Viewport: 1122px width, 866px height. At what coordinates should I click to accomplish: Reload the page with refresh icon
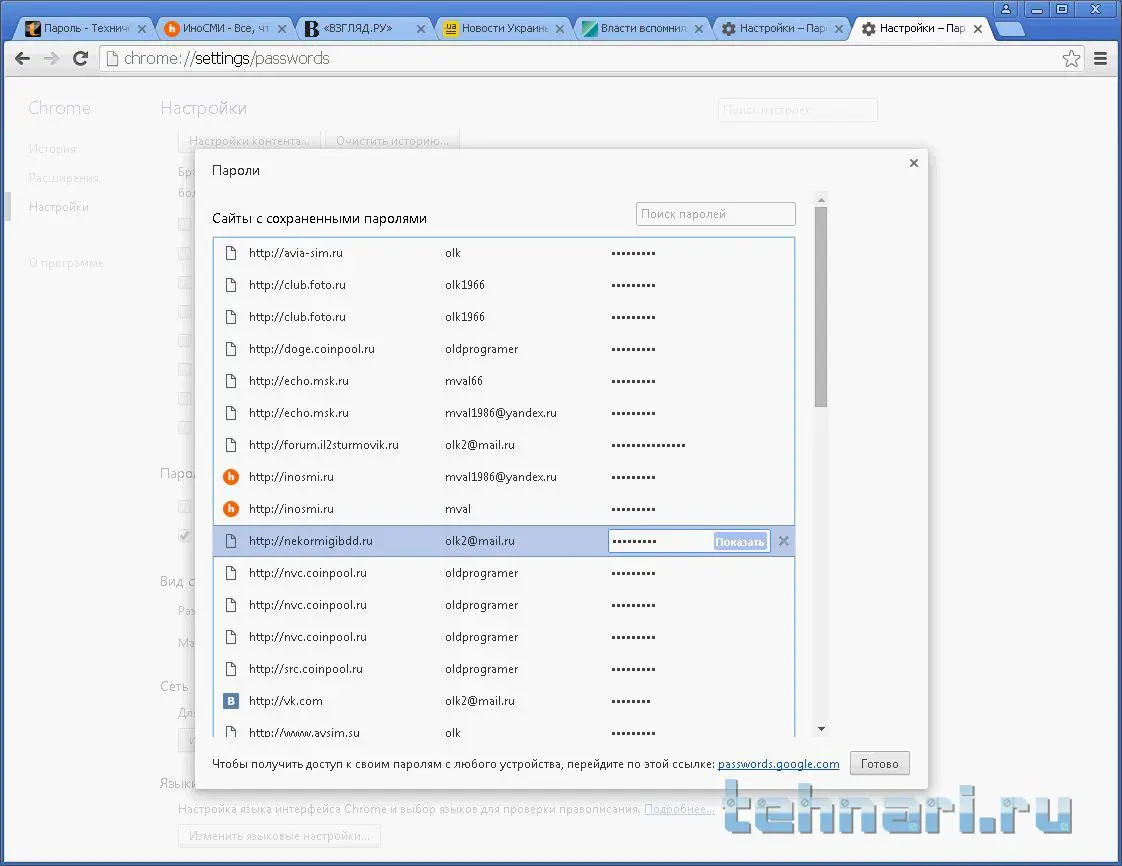[x=81, y=59]
